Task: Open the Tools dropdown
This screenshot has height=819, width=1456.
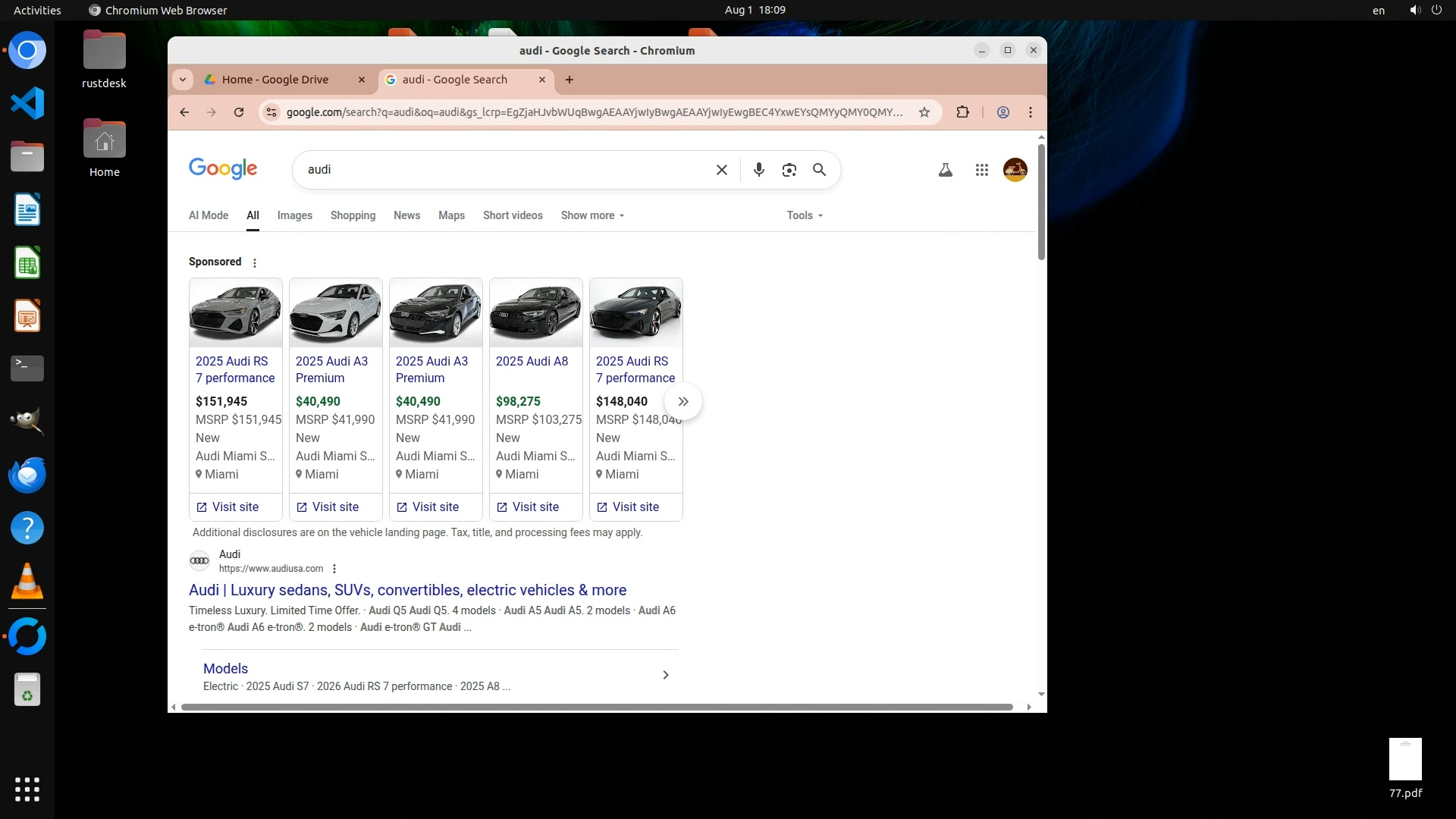Action: point(804,215)
